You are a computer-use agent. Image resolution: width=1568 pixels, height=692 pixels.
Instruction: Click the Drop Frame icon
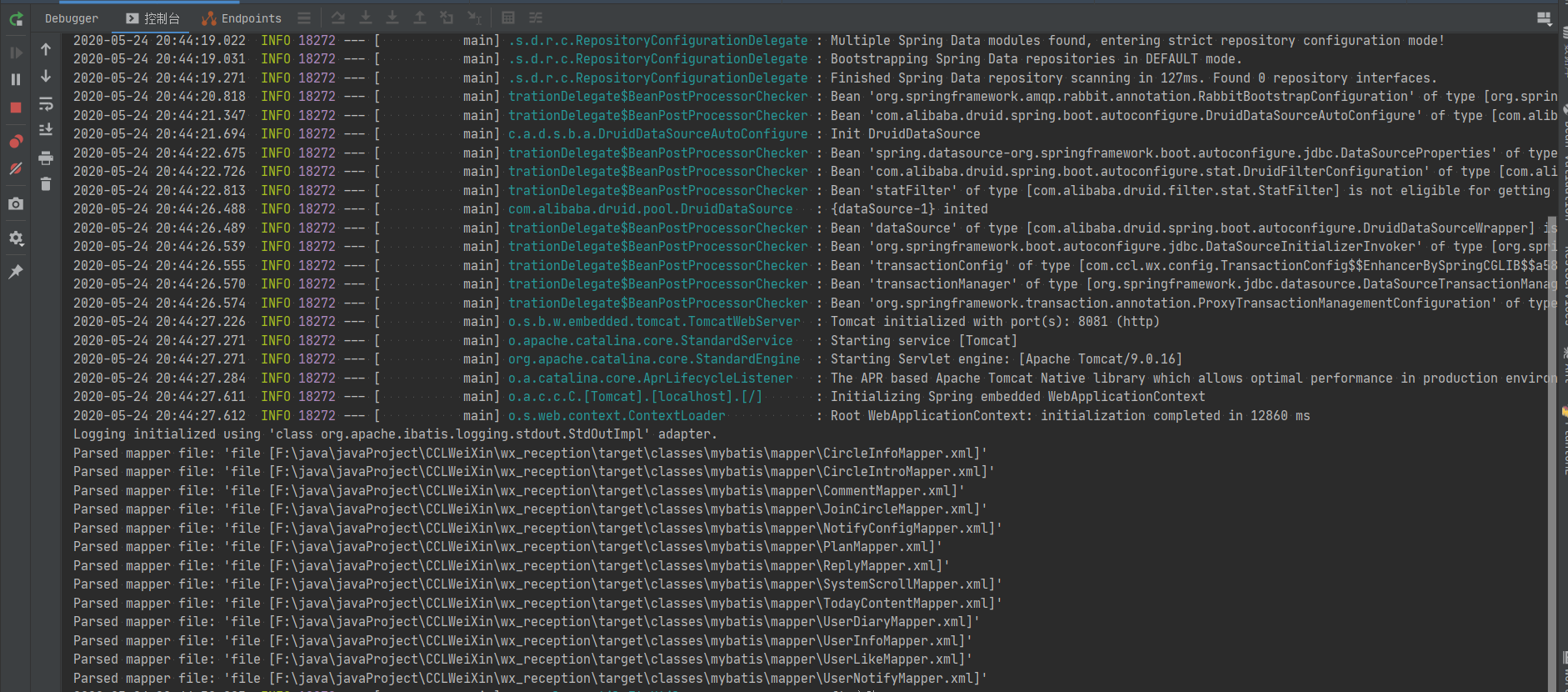coord(447,18)
